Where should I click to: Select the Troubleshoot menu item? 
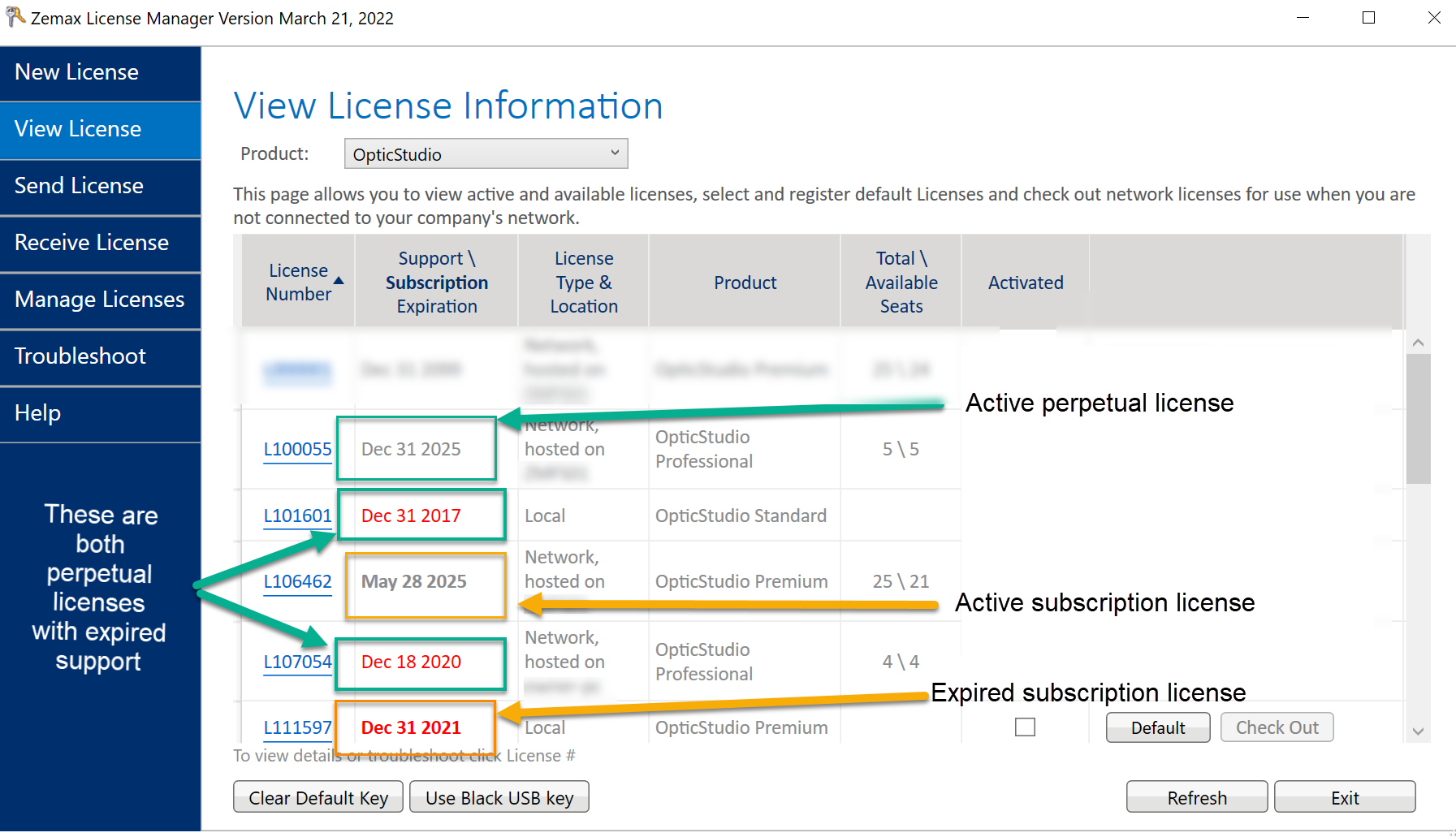point(101,357)
